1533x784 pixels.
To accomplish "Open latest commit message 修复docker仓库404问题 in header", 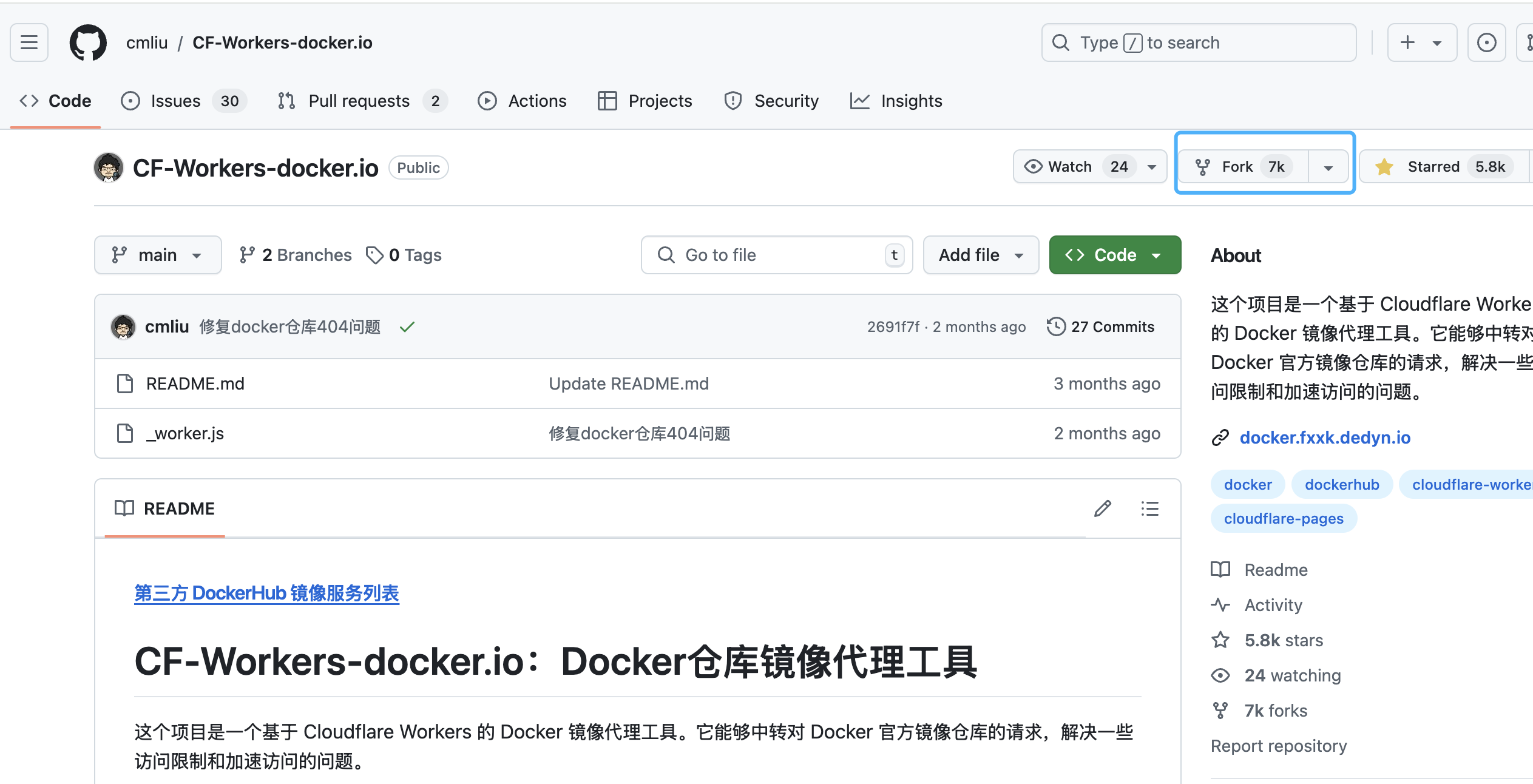I will click(x=290, y=327).
